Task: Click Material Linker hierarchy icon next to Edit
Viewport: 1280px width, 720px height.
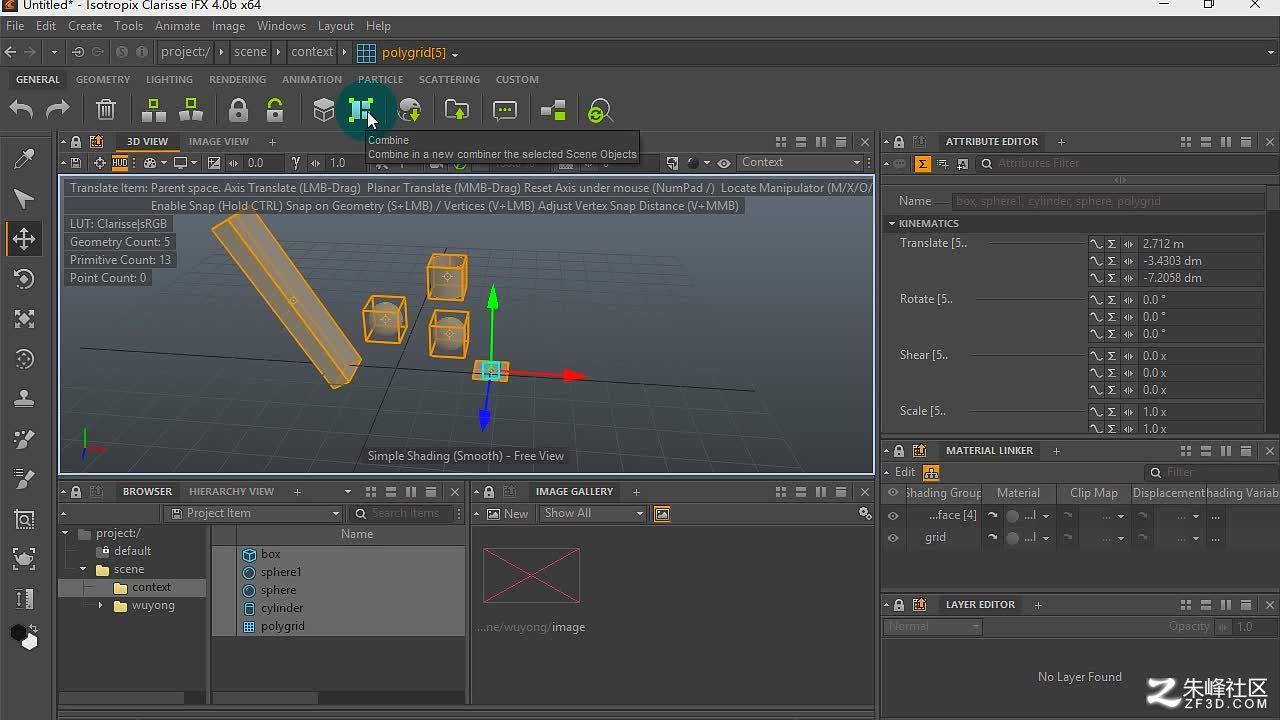Action: click(x=931, y=472)
